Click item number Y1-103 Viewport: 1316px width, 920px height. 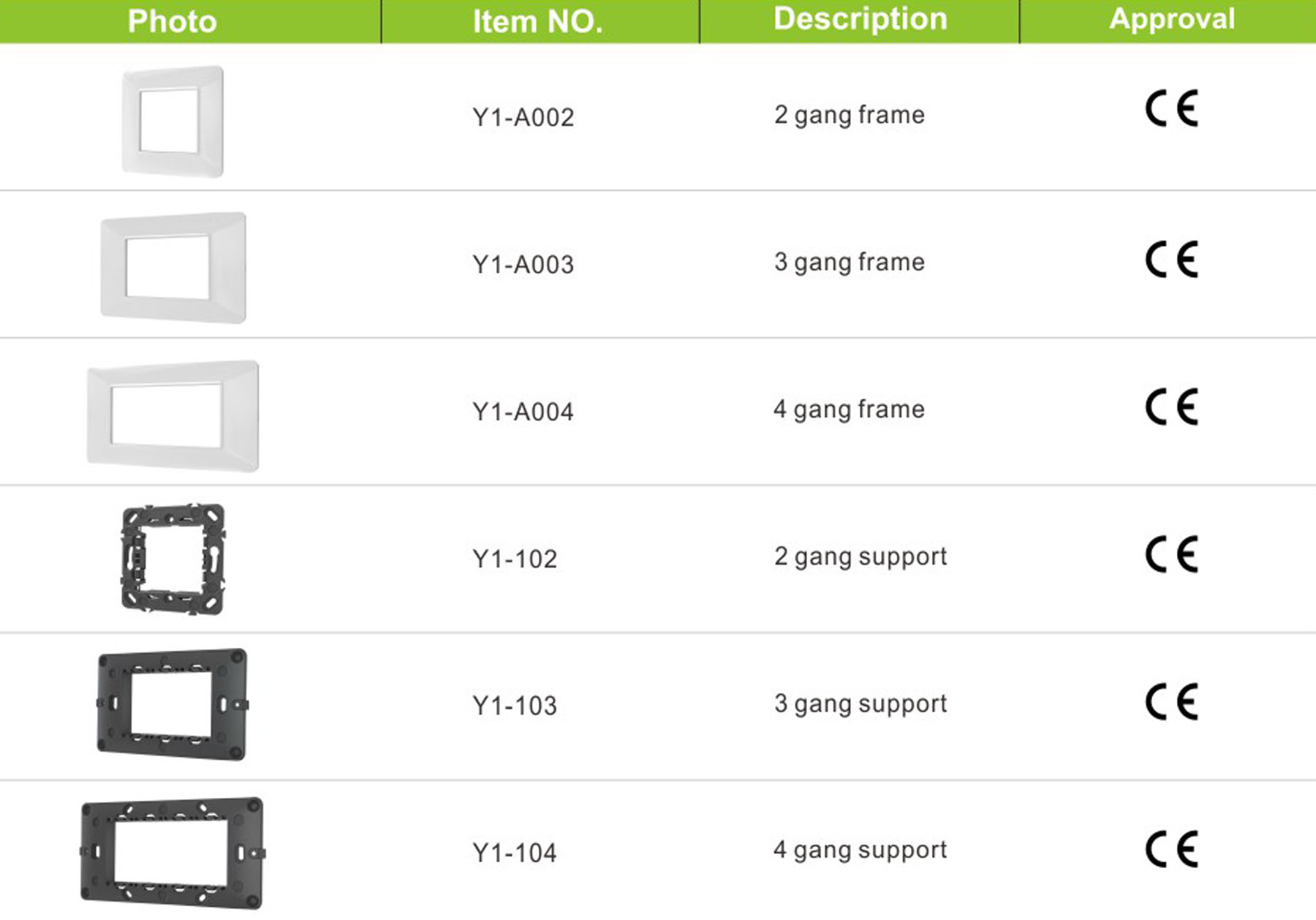click(515, 706)
